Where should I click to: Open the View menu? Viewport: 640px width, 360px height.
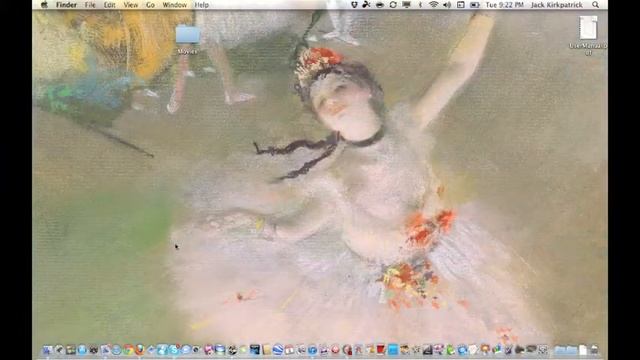click(x=131, y=5)
